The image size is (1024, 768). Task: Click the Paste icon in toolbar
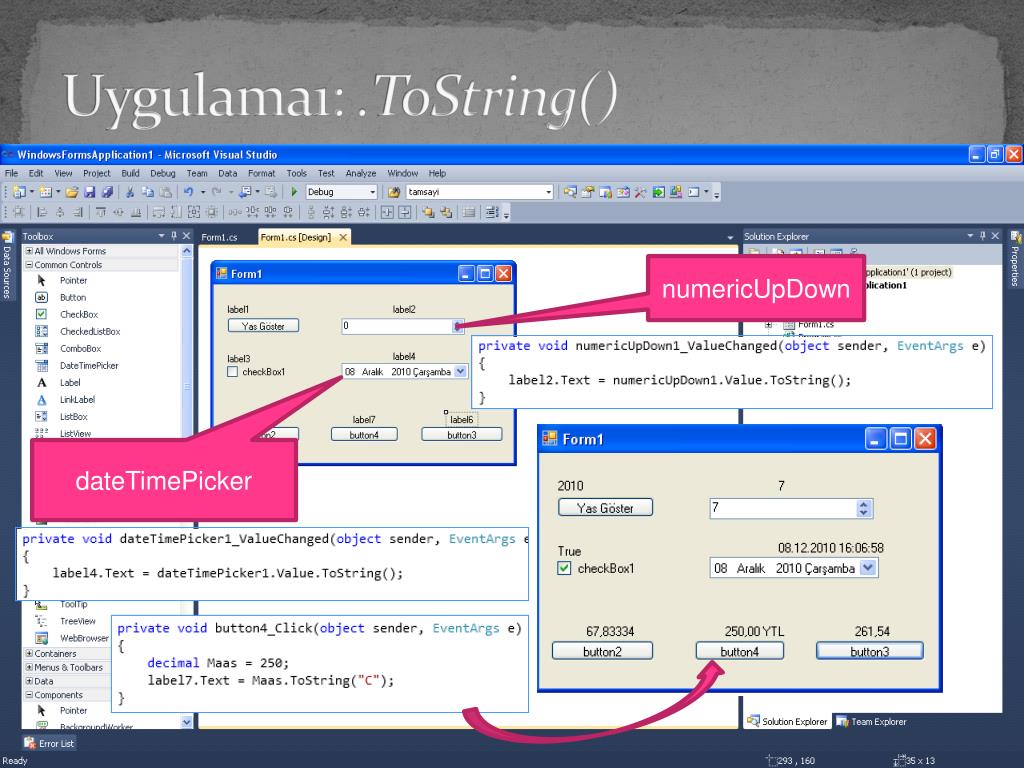click(166, 192)
